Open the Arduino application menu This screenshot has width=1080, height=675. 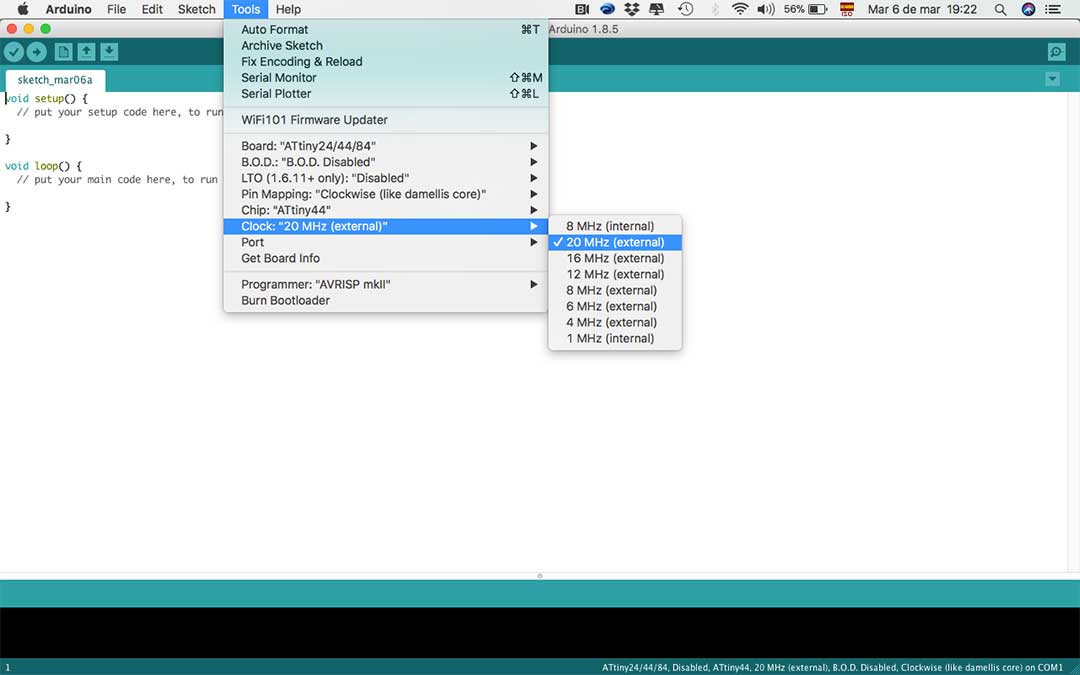tap(68, 9)
